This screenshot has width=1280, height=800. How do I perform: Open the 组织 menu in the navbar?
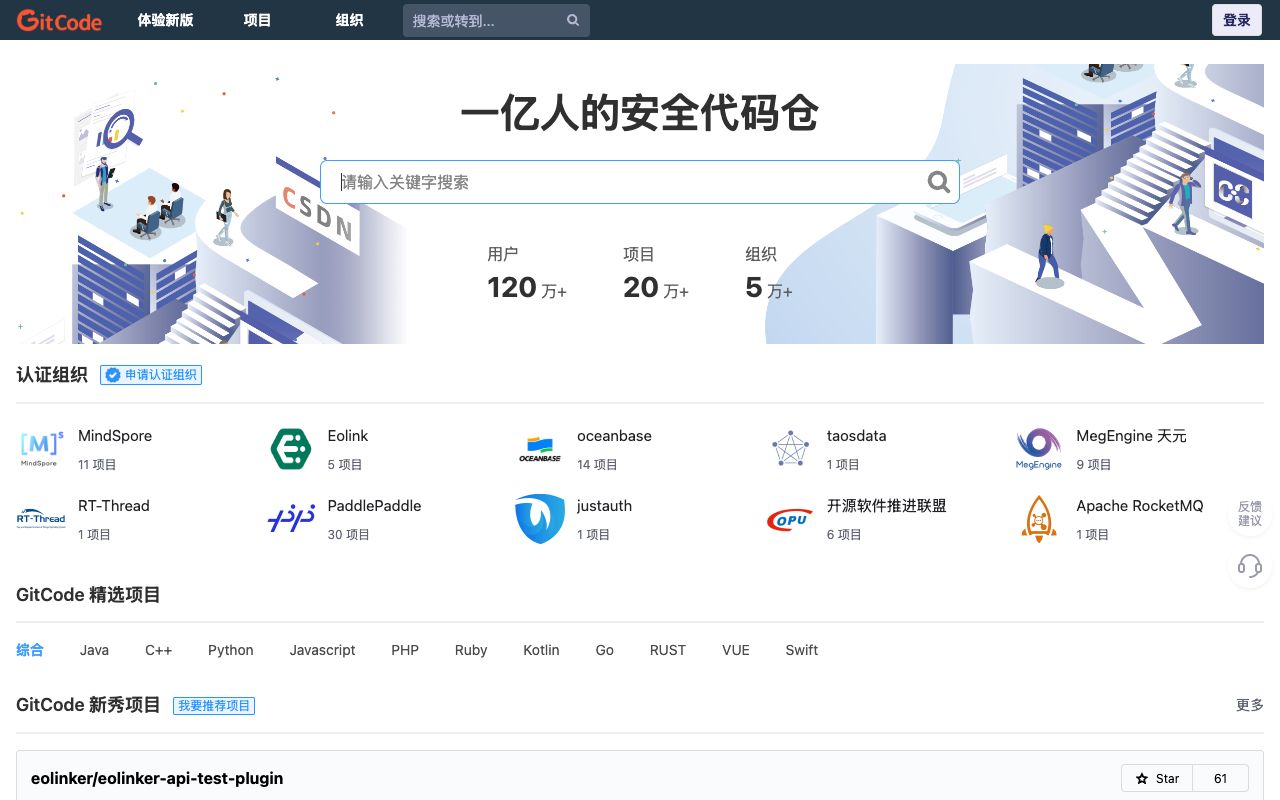point(349,20)
